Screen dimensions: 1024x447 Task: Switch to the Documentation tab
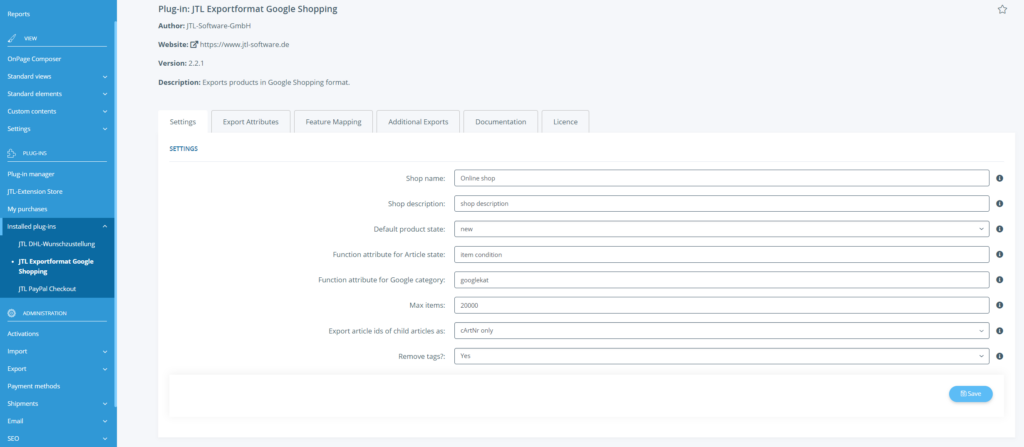(x=500, y=122)
